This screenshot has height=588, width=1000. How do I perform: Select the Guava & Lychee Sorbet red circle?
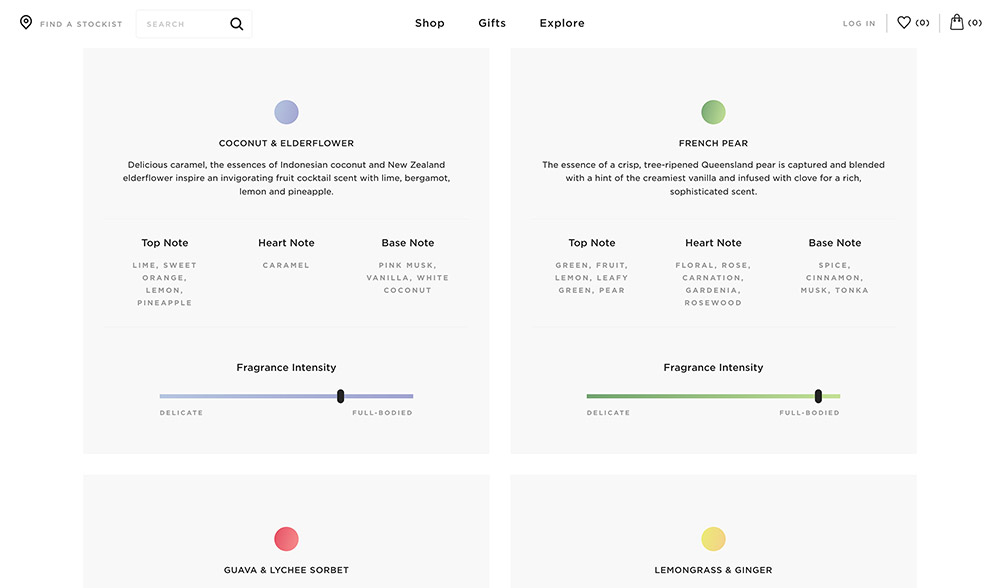pyautogui.click(x=286, y=539)
